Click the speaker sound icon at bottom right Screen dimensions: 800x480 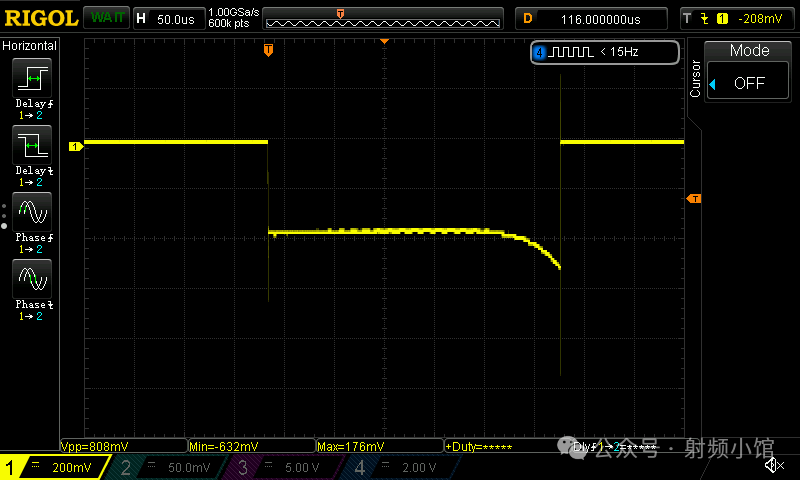click(773, 465)
